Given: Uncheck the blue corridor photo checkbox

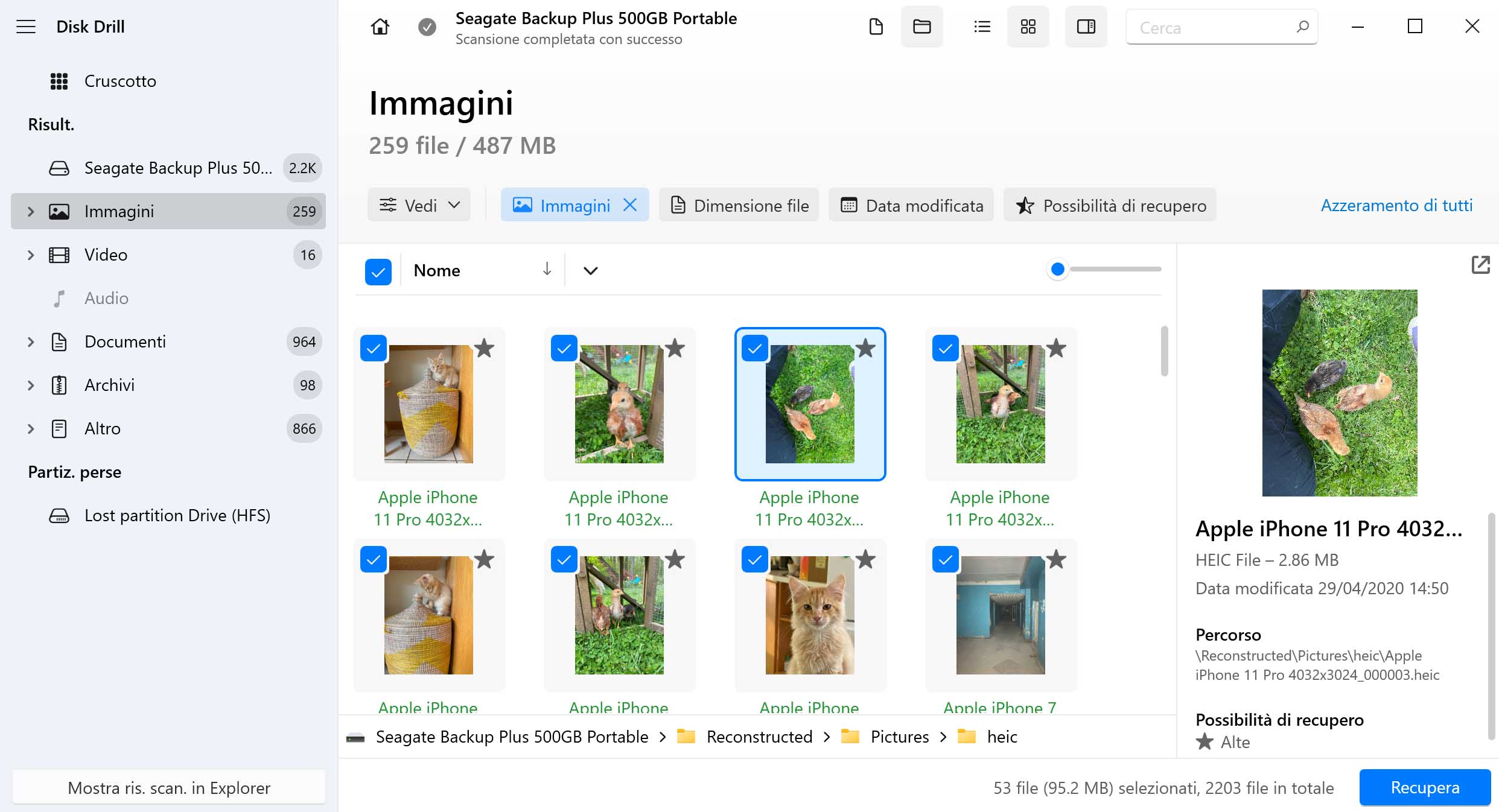Looking at the screenshot, I should (x=946, y=559).
